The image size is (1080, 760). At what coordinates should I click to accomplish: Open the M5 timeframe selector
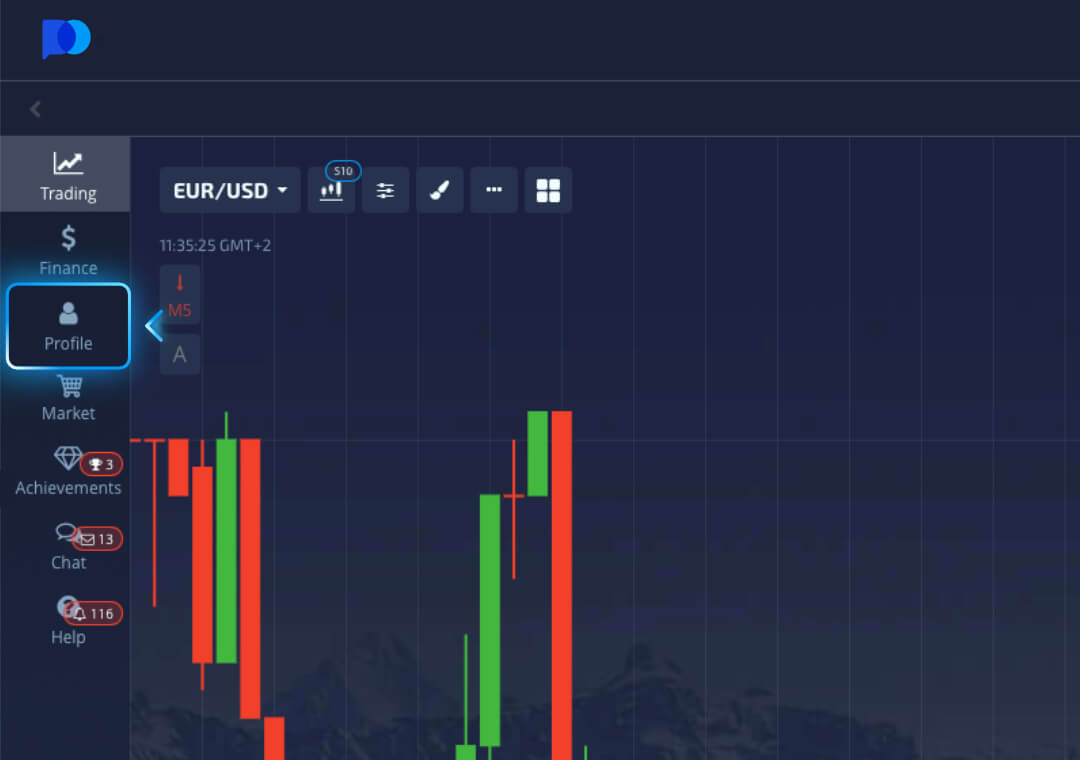tap(179, 309)
